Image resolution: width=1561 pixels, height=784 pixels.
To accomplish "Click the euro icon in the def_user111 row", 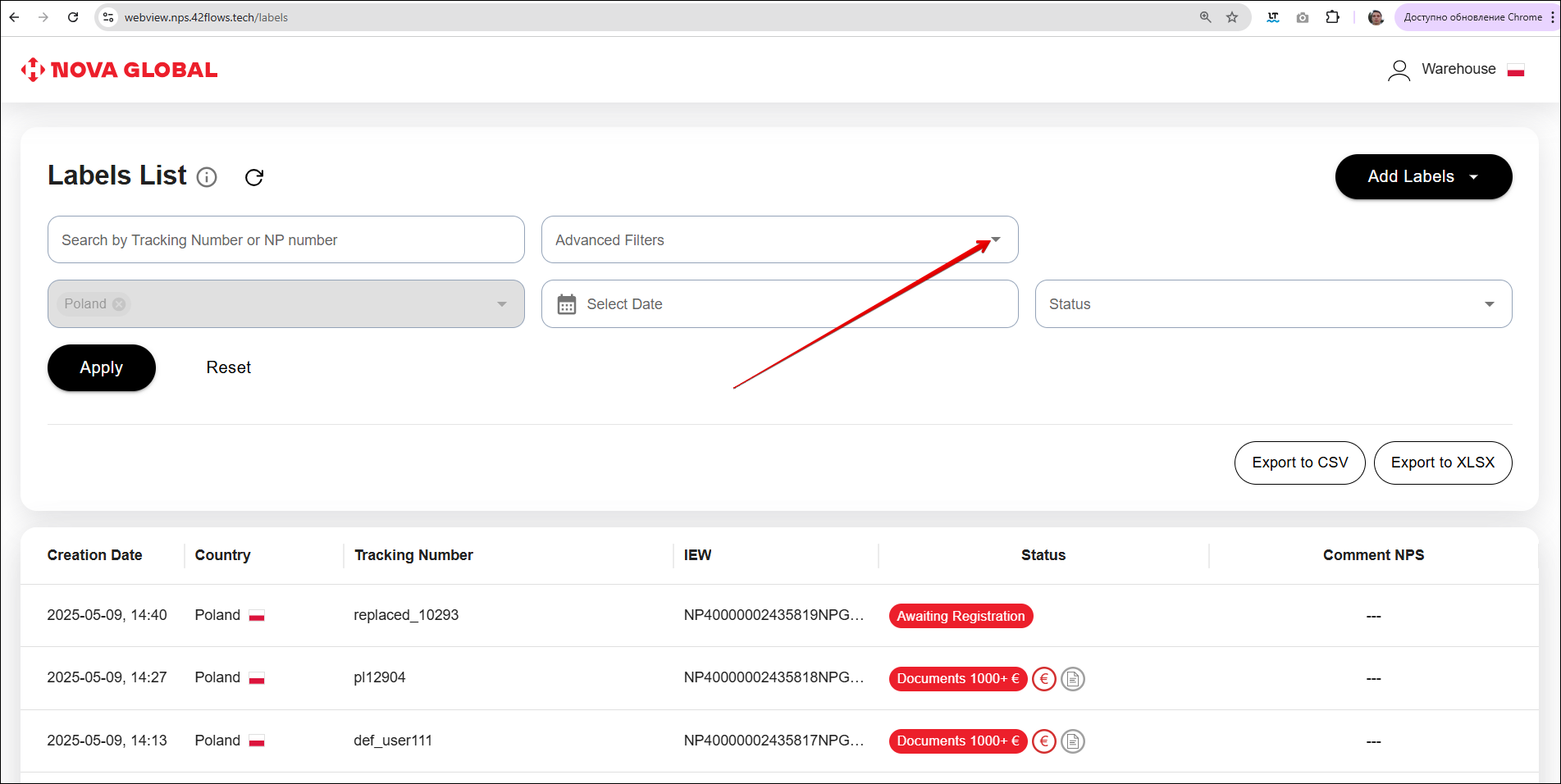I will 1043,741.
